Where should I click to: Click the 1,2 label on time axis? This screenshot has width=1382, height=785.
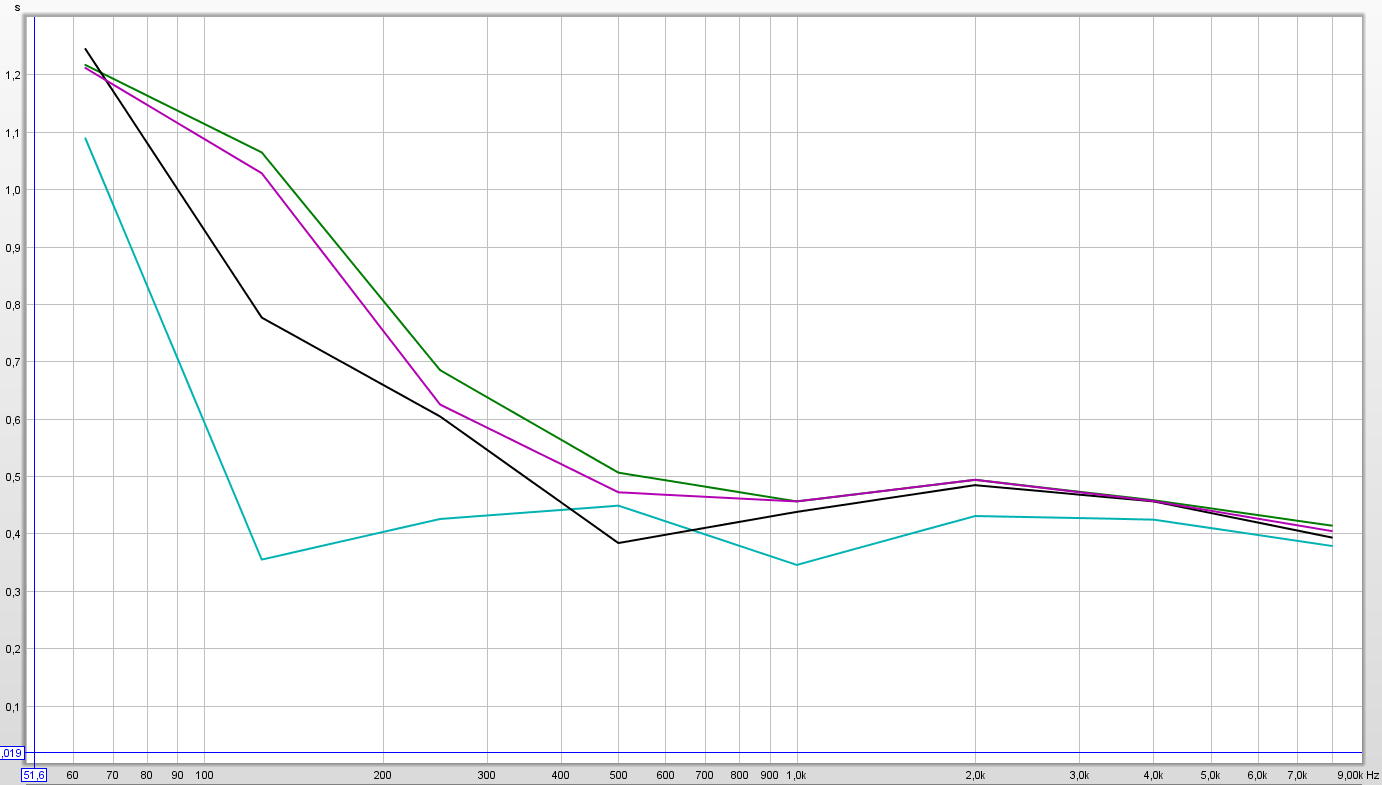tap(12, 75)
